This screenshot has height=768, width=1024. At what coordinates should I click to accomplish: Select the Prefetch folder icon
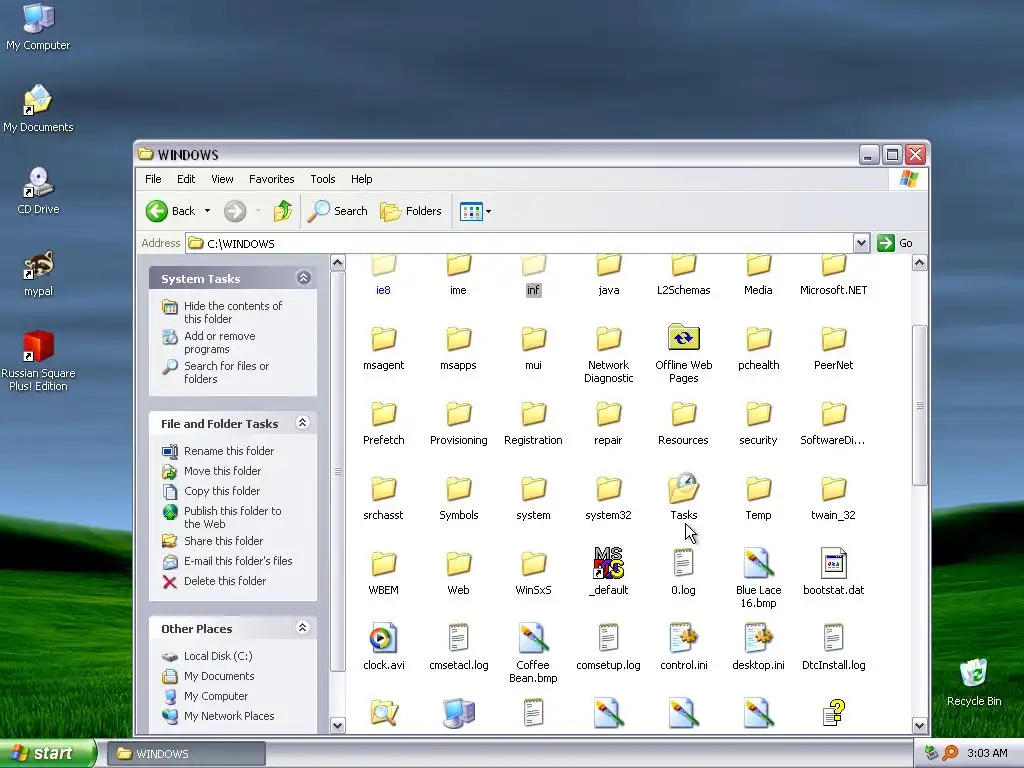click(x=383, y=413)
